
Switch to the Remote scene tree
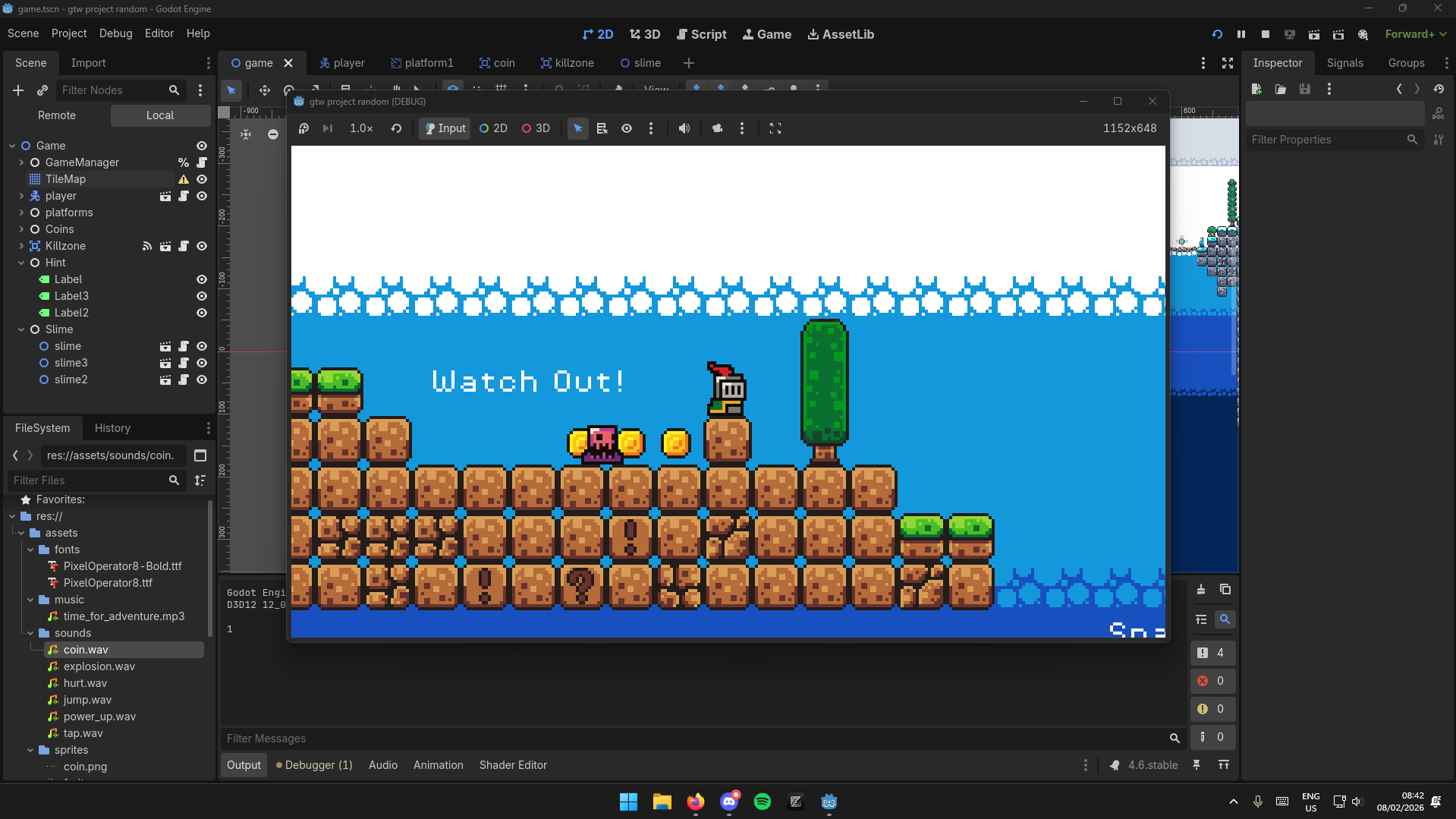coord(57,115)
